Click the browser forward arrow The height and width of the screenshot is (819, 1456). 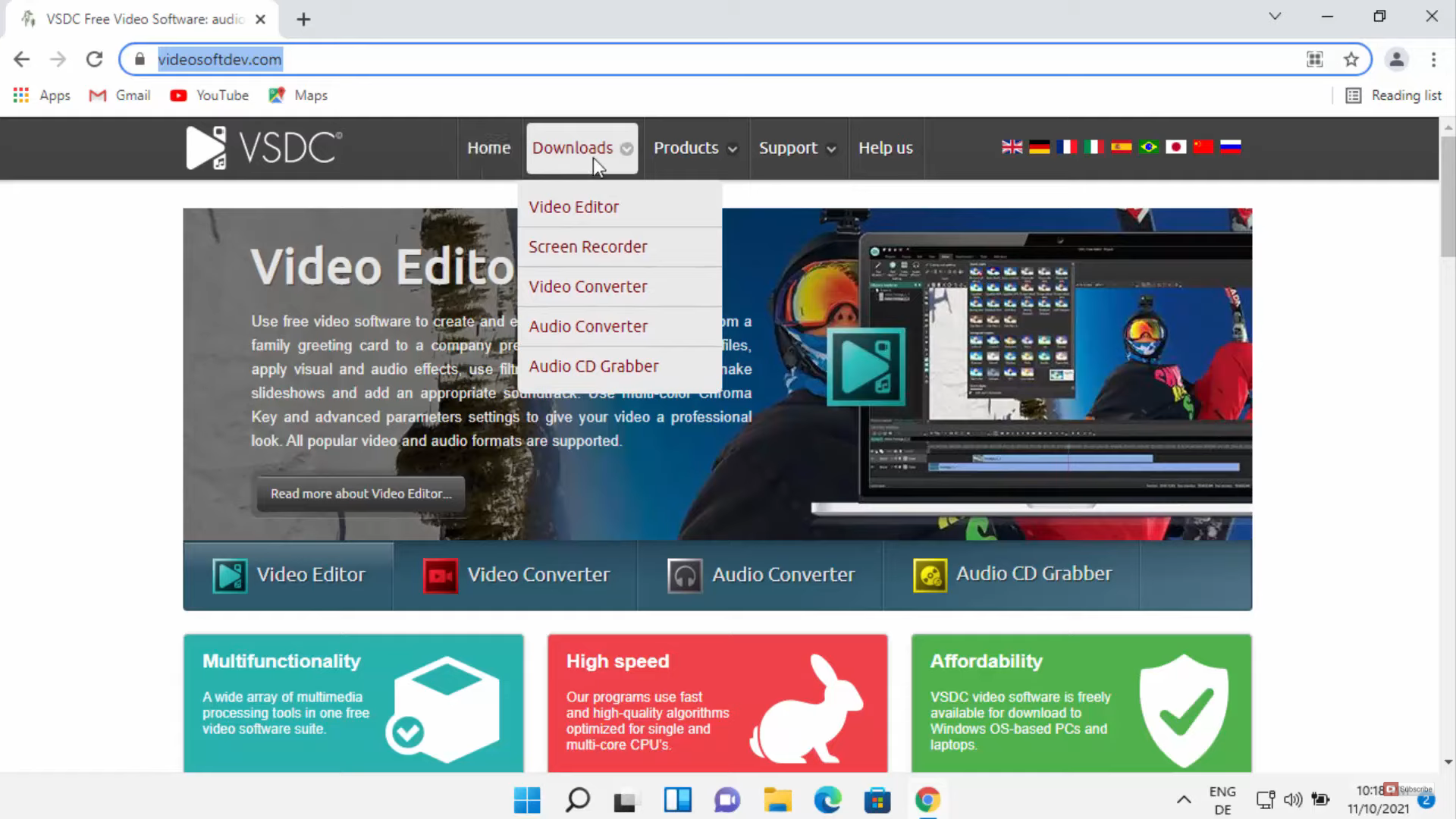coord(58,59)
